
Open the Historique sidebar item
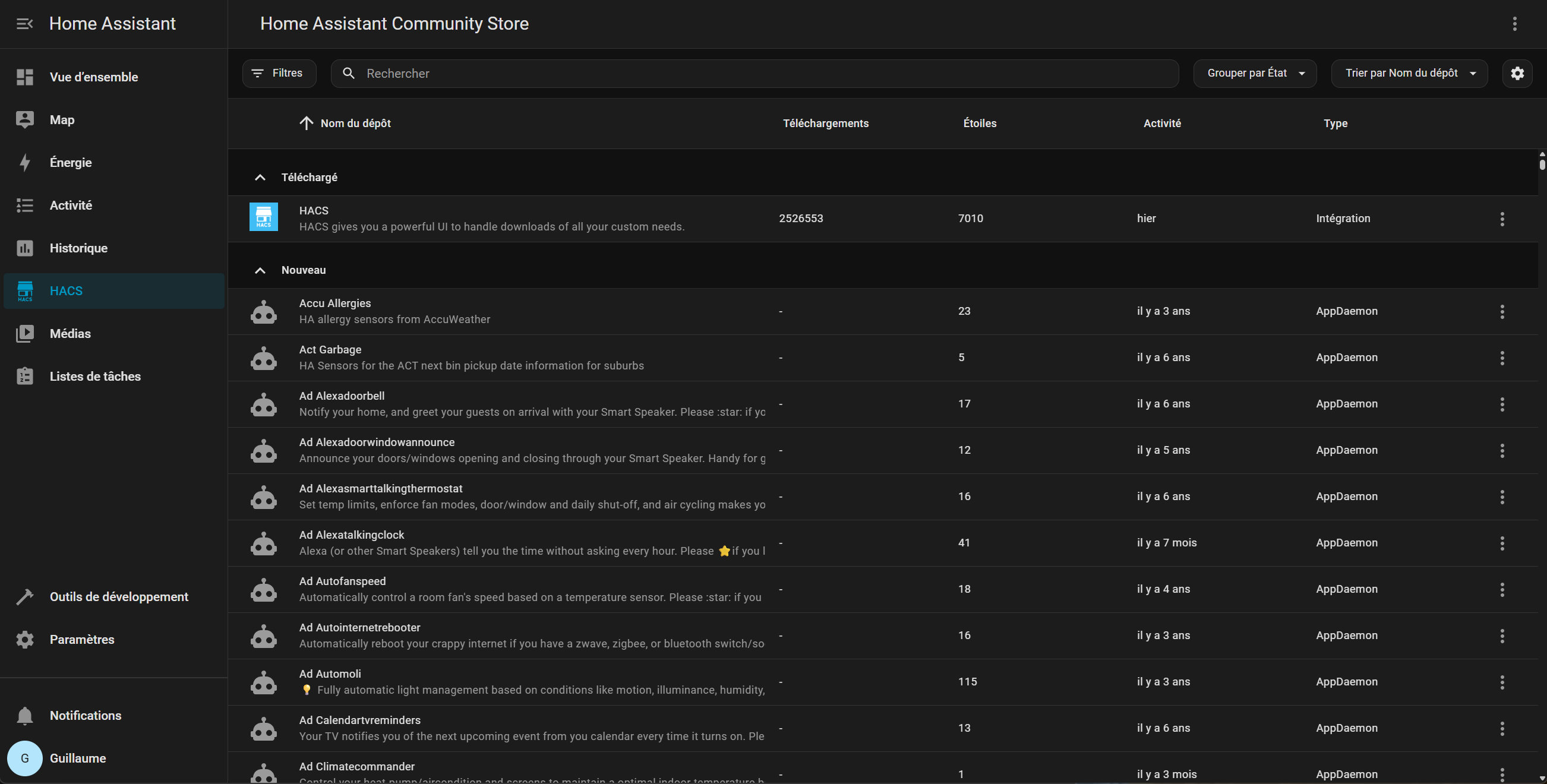[78, 248]
